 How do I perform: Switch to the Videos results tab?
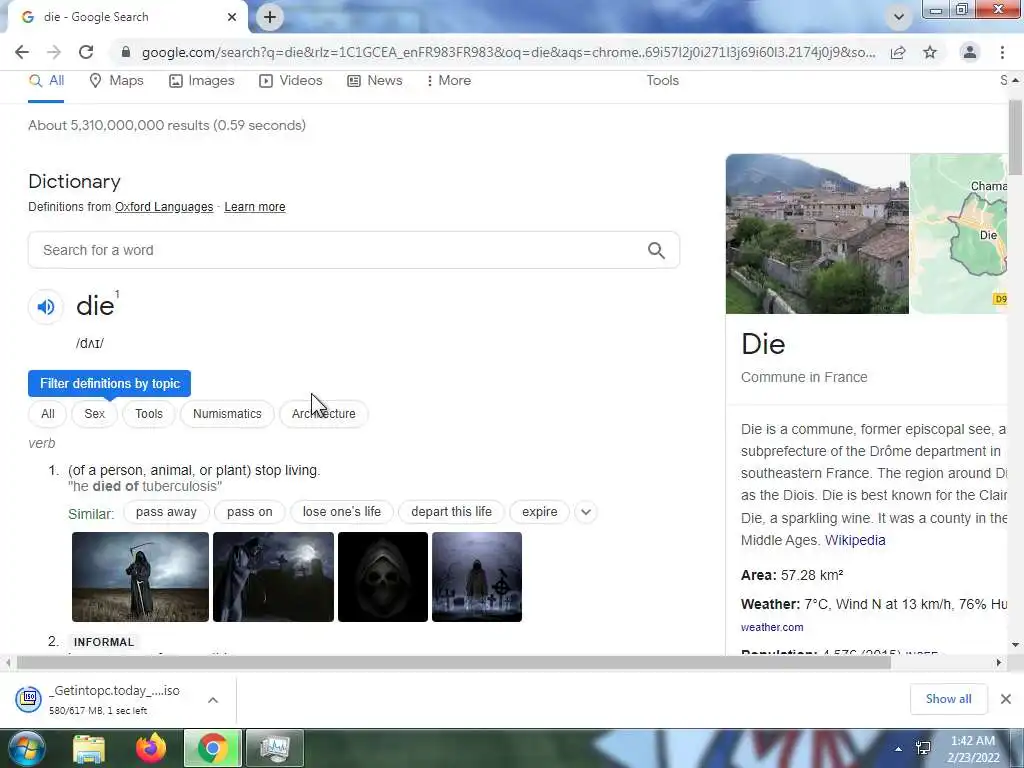pyautogui.click(x=291, y=80)
